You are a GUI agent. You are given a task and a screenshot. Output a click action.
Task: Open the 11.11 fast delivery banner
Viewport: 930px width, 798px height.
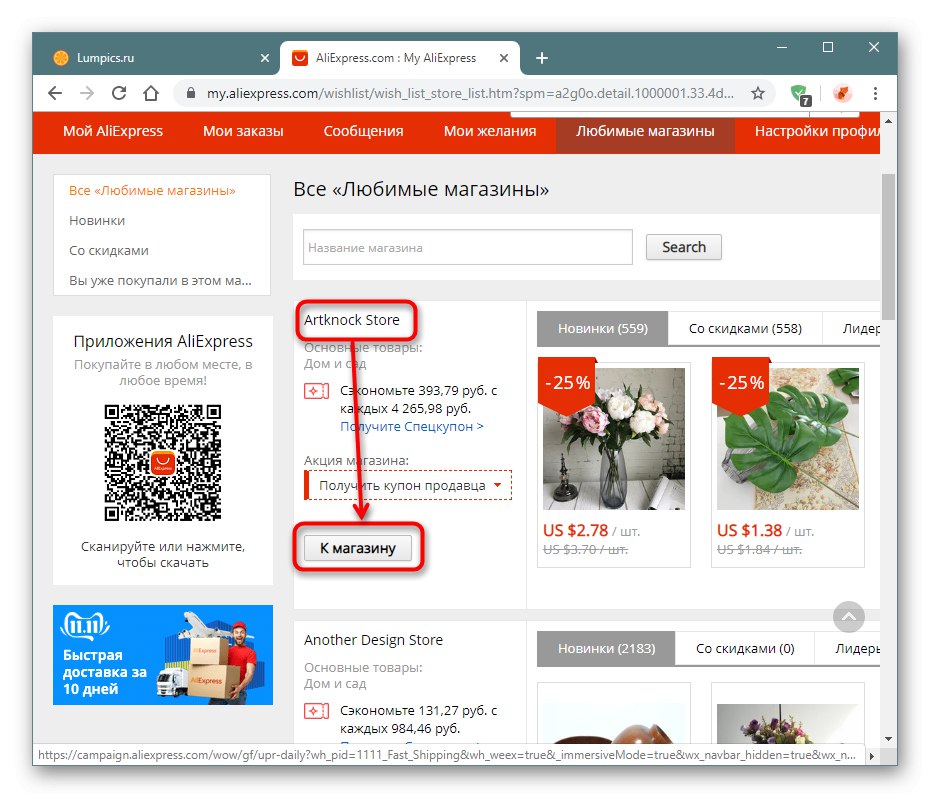click(x=163, y=655)
